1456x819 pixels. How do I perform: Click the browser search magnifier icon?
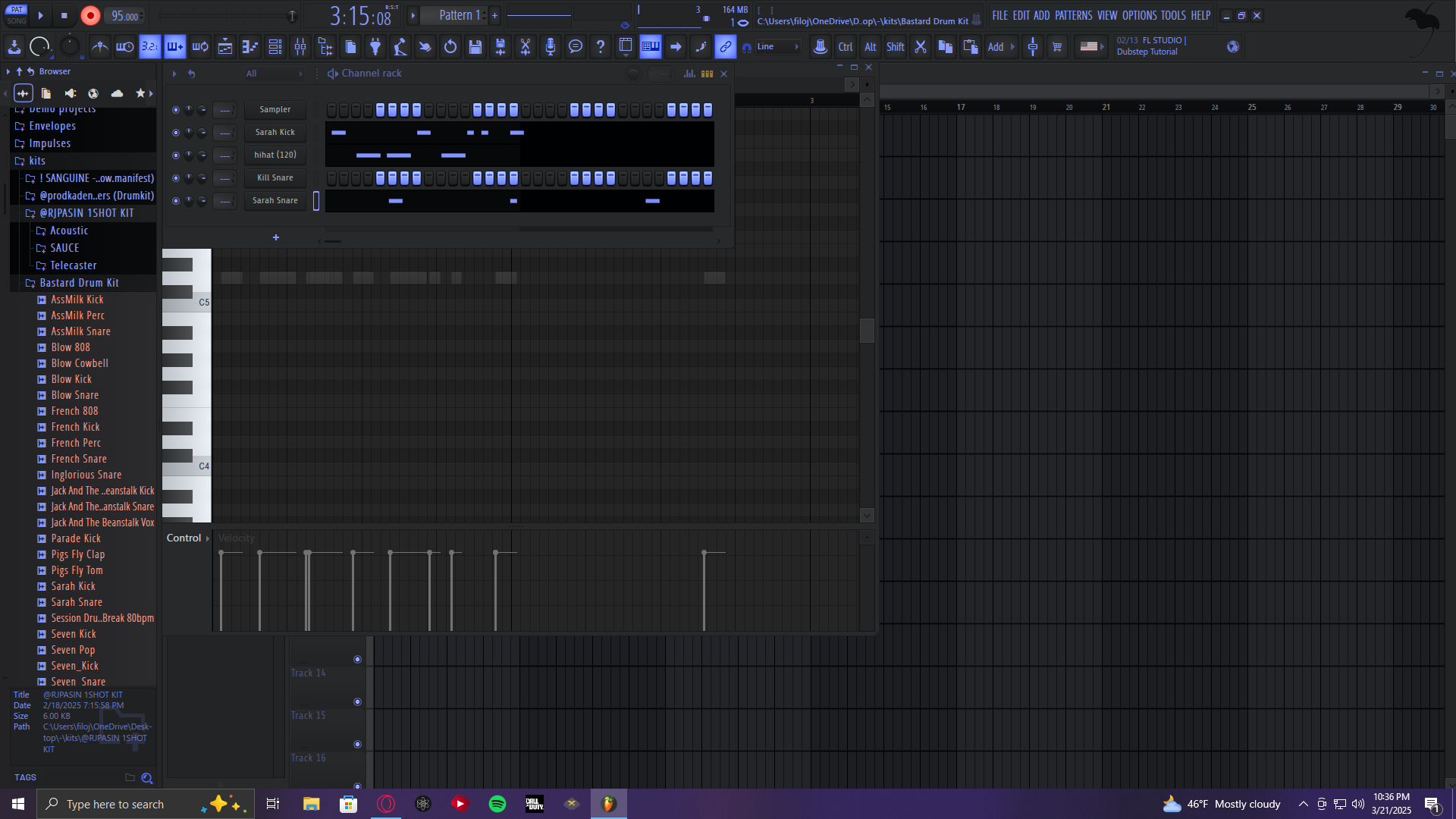pyautogui.click(x=147, y=778)
